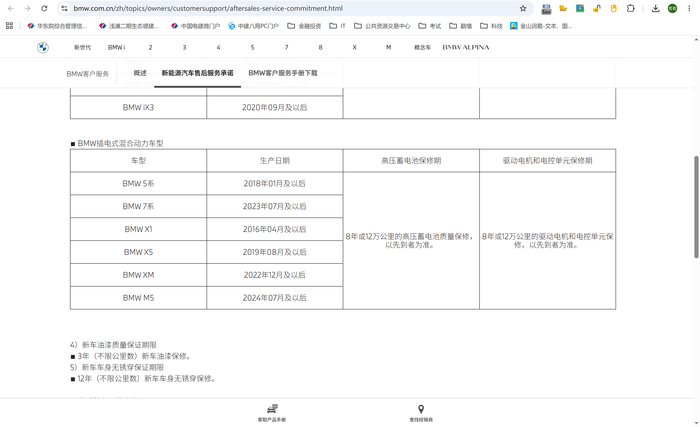
Task: Expand the 公共资源交易中心 bookmark folder
Action: pyautogui.click(x=382, y=26)
